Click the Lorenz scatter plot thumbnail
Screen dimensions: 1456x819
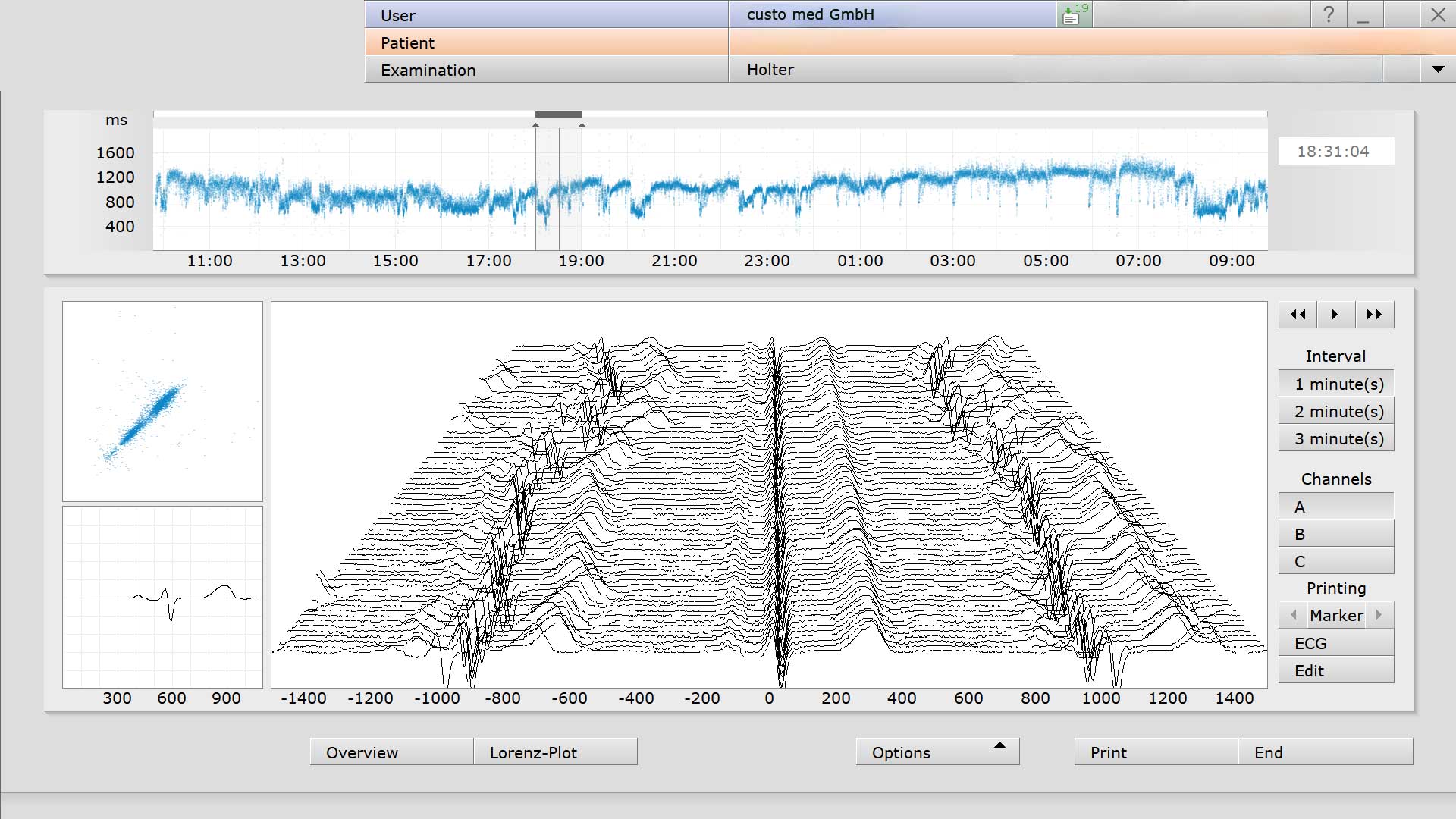point(162,401)
